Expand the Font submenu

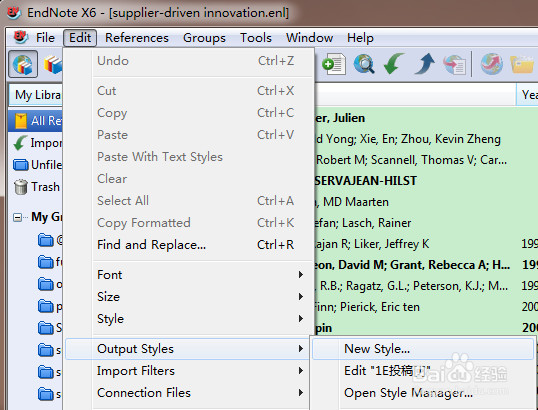(189, 274)
